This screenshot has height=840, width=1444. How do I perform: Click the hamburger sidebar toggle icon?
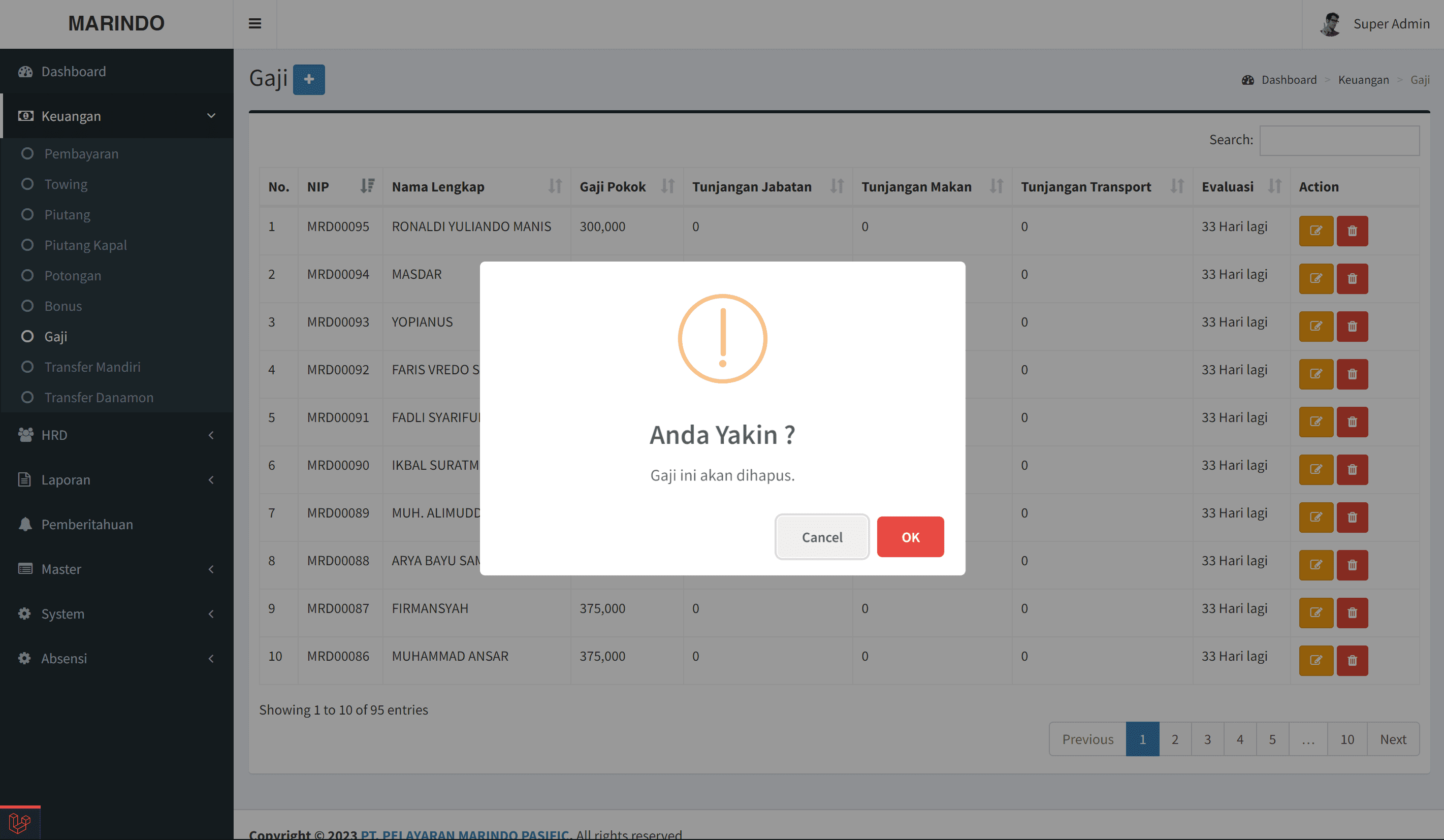pos(254,23)
